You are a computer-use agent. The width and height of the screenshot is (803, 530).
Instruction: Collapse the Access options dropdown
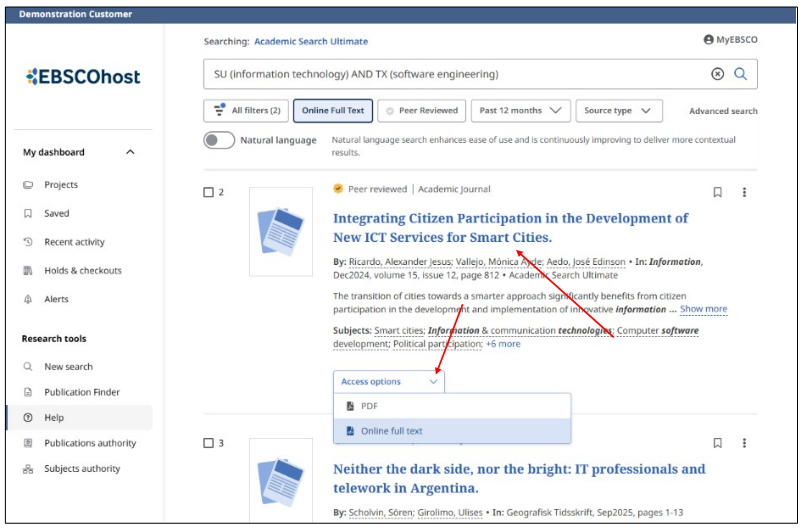pyautogui.click(x=389, y=382)
